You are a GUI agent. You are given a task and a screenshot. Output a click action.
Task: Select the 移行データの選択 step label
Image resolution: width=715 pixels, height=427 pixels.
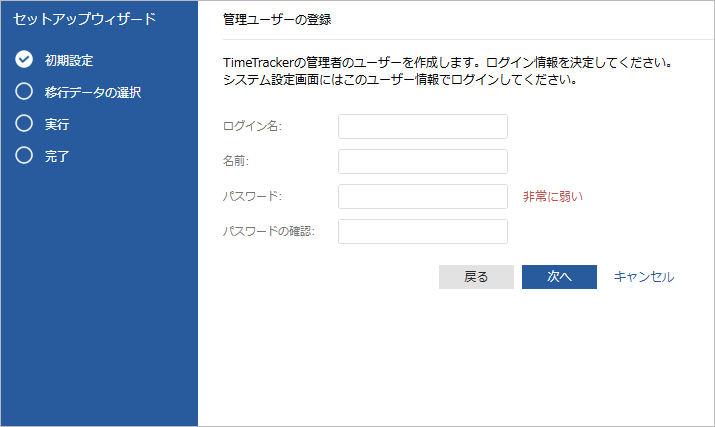[x=93, y=92]
